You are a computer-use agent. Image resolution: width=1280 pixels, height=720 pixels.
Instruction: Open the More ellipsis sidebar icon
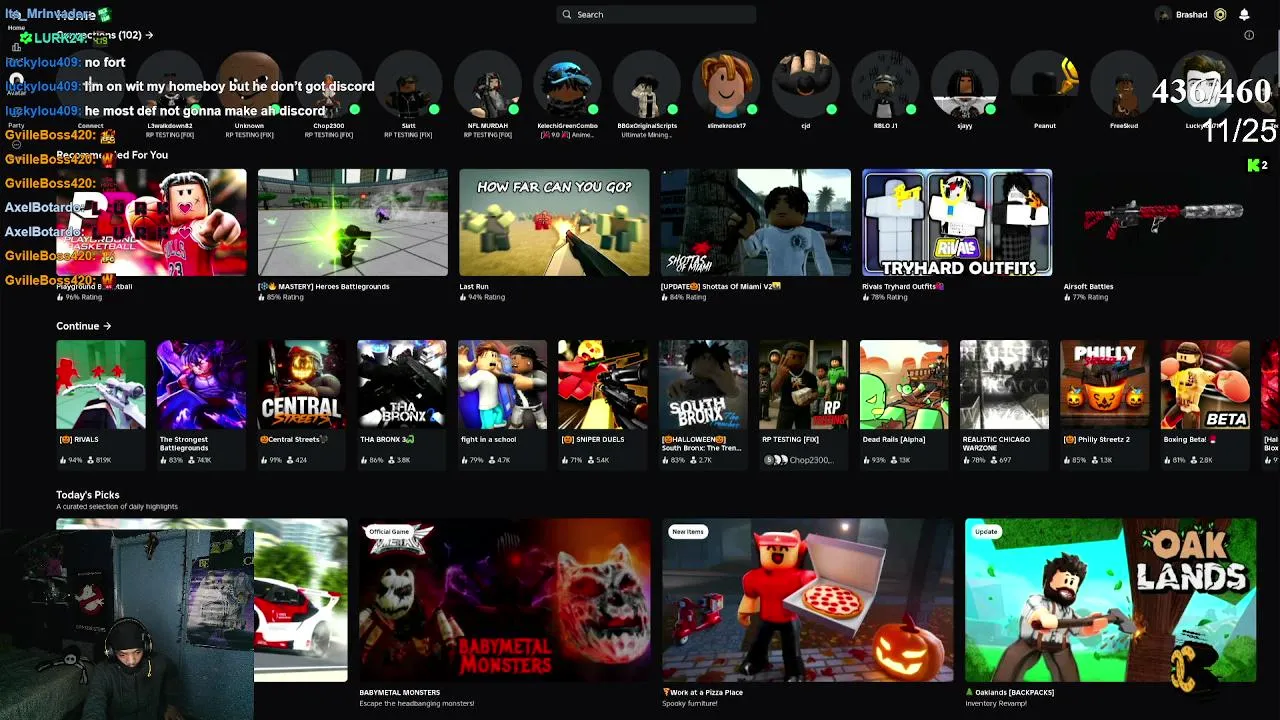pyautogui.click(x=16, y=145)
